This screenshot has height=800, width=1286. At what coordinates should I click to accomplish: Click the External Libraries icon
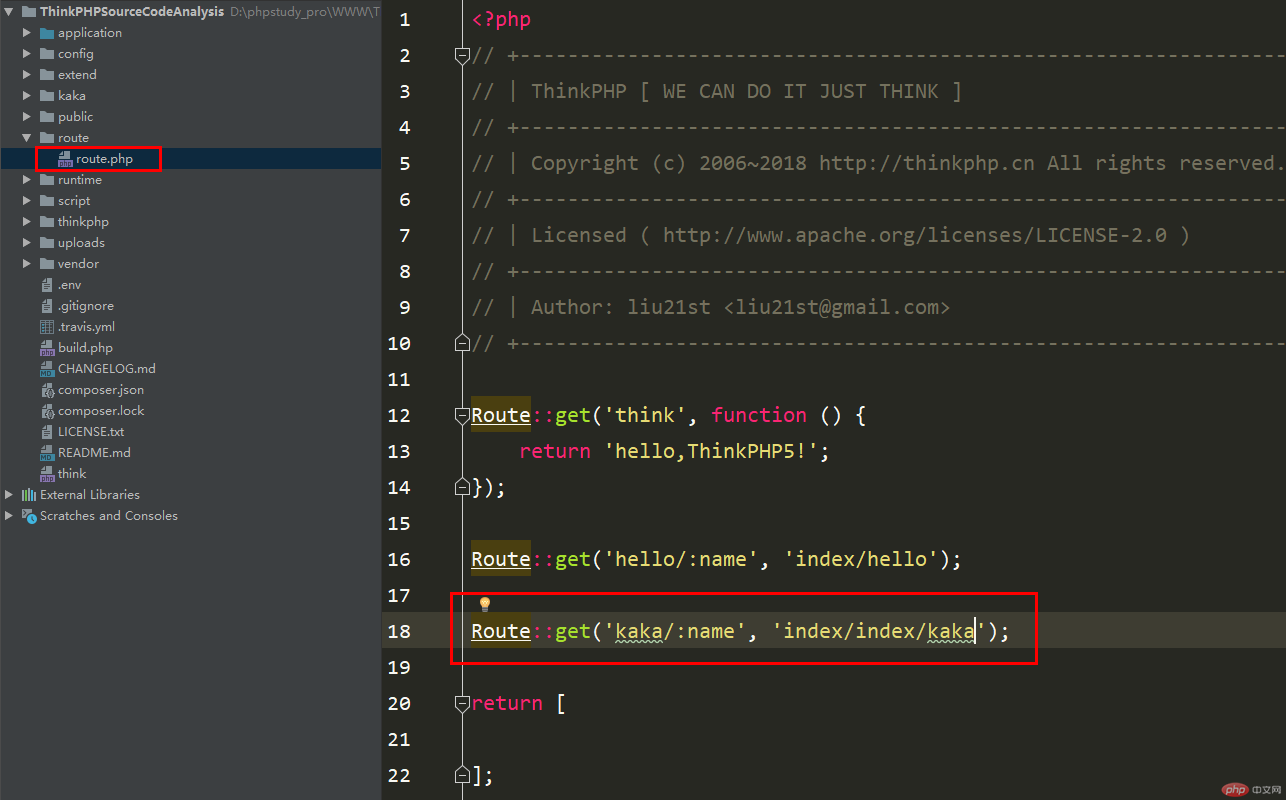pyautogui.click(x=29, y=495)
